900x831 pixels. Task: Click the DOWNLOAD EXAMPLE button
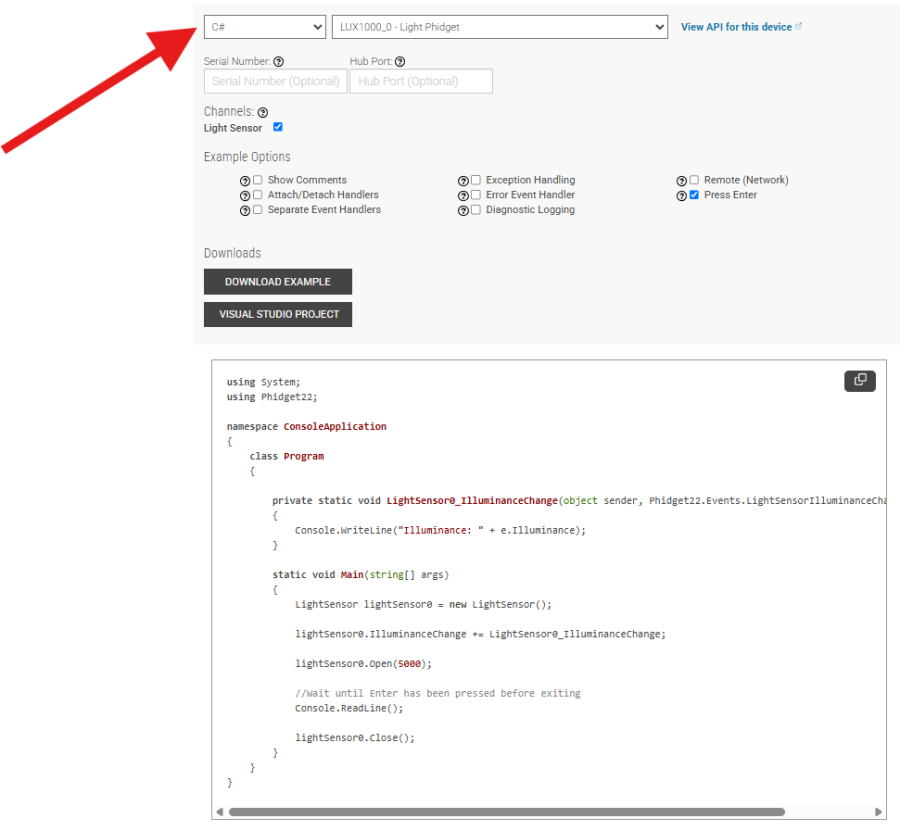(278, 281)
